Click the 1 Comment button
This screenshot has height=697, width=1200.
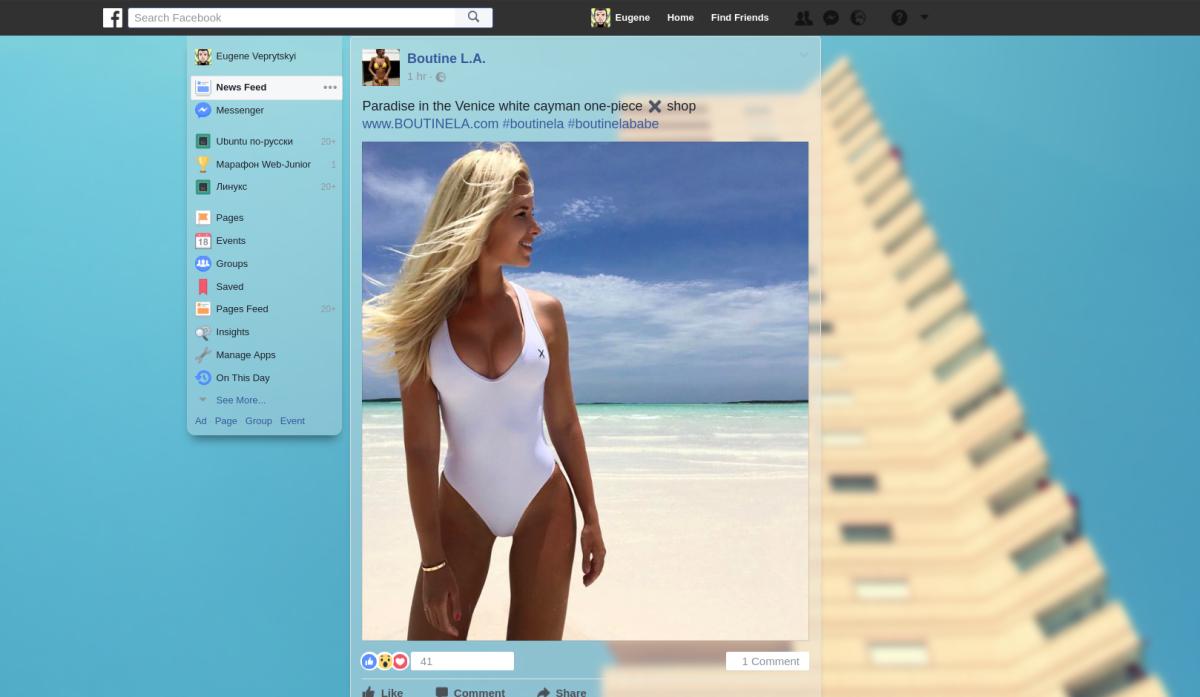pos(768,661)
